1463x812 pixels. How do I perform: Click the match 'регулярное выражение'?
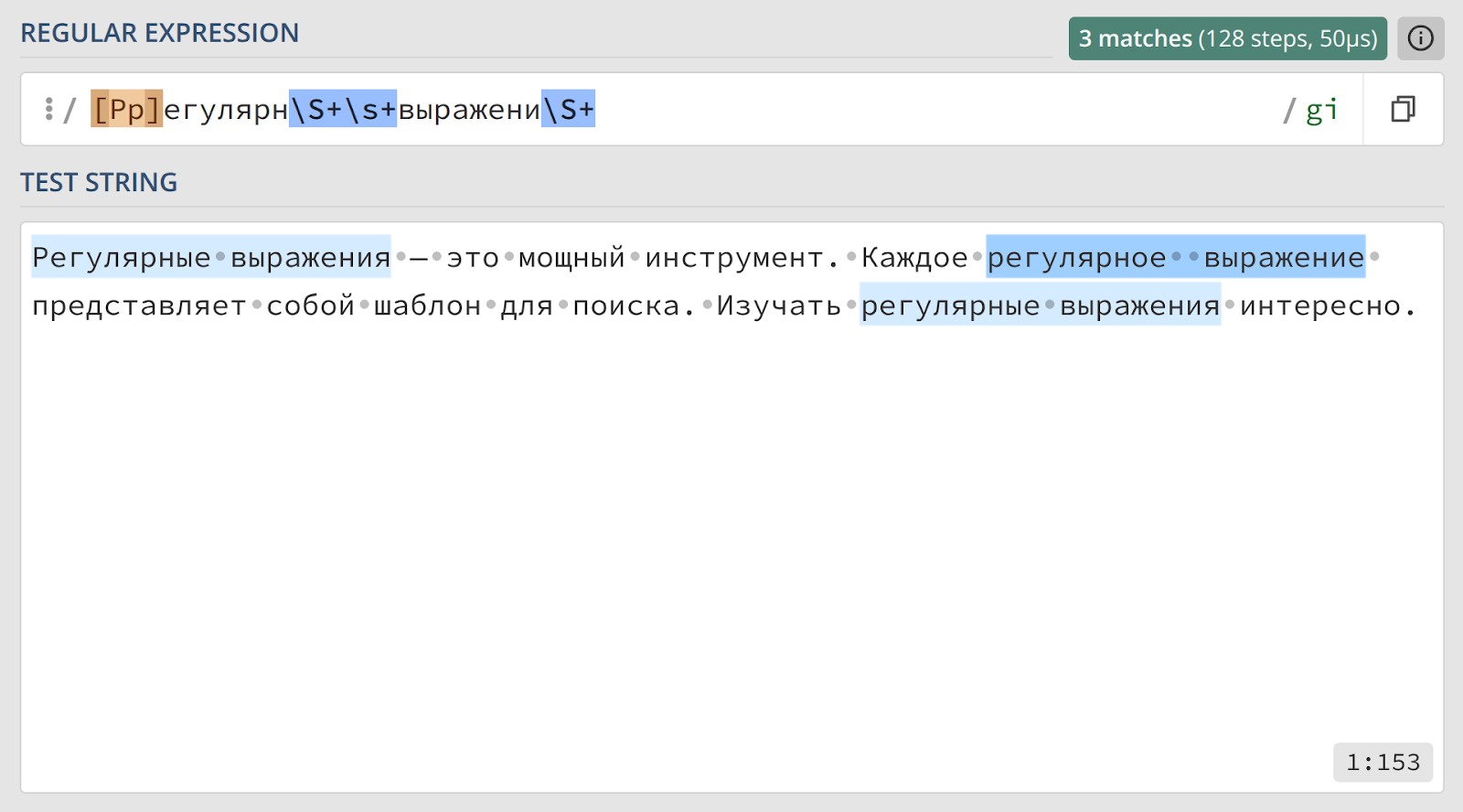coord(1175,257)
